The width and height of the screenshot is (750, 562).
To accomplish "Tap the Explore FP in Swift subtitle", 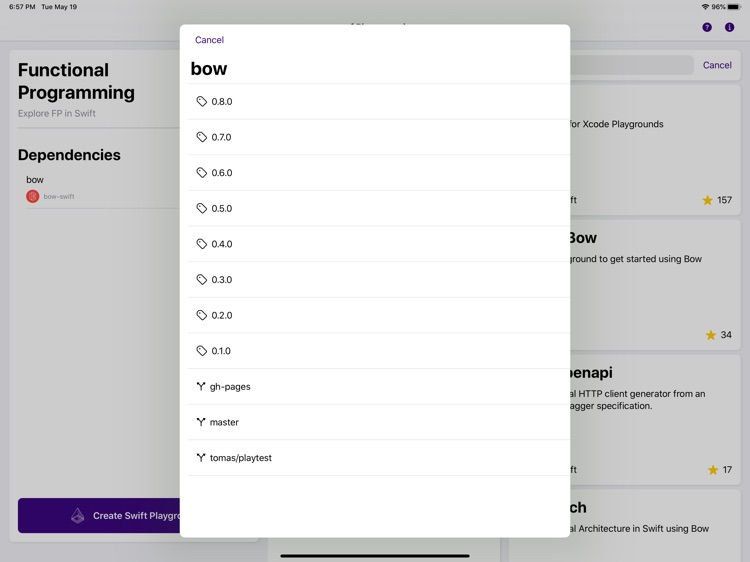I will (x=57, y=113).
